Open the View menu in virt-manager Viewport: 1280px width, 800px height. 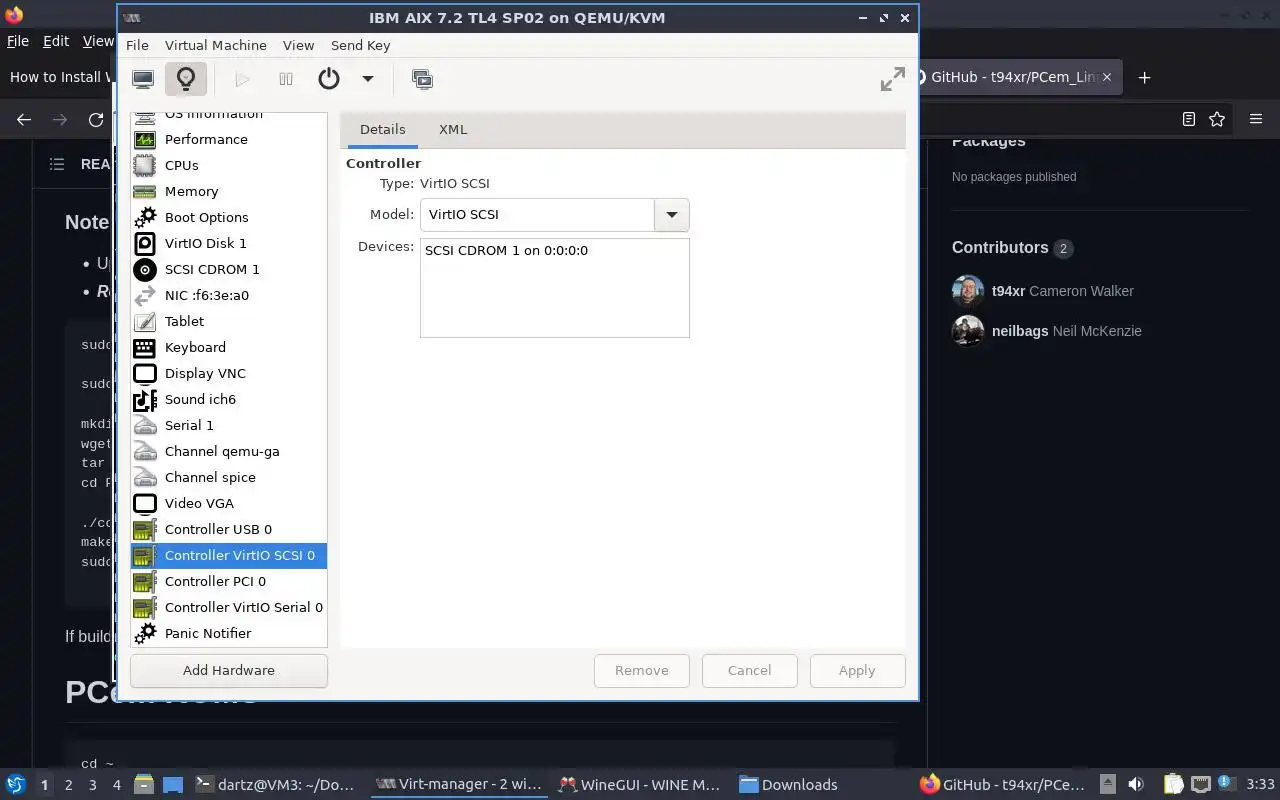point(298,45)
